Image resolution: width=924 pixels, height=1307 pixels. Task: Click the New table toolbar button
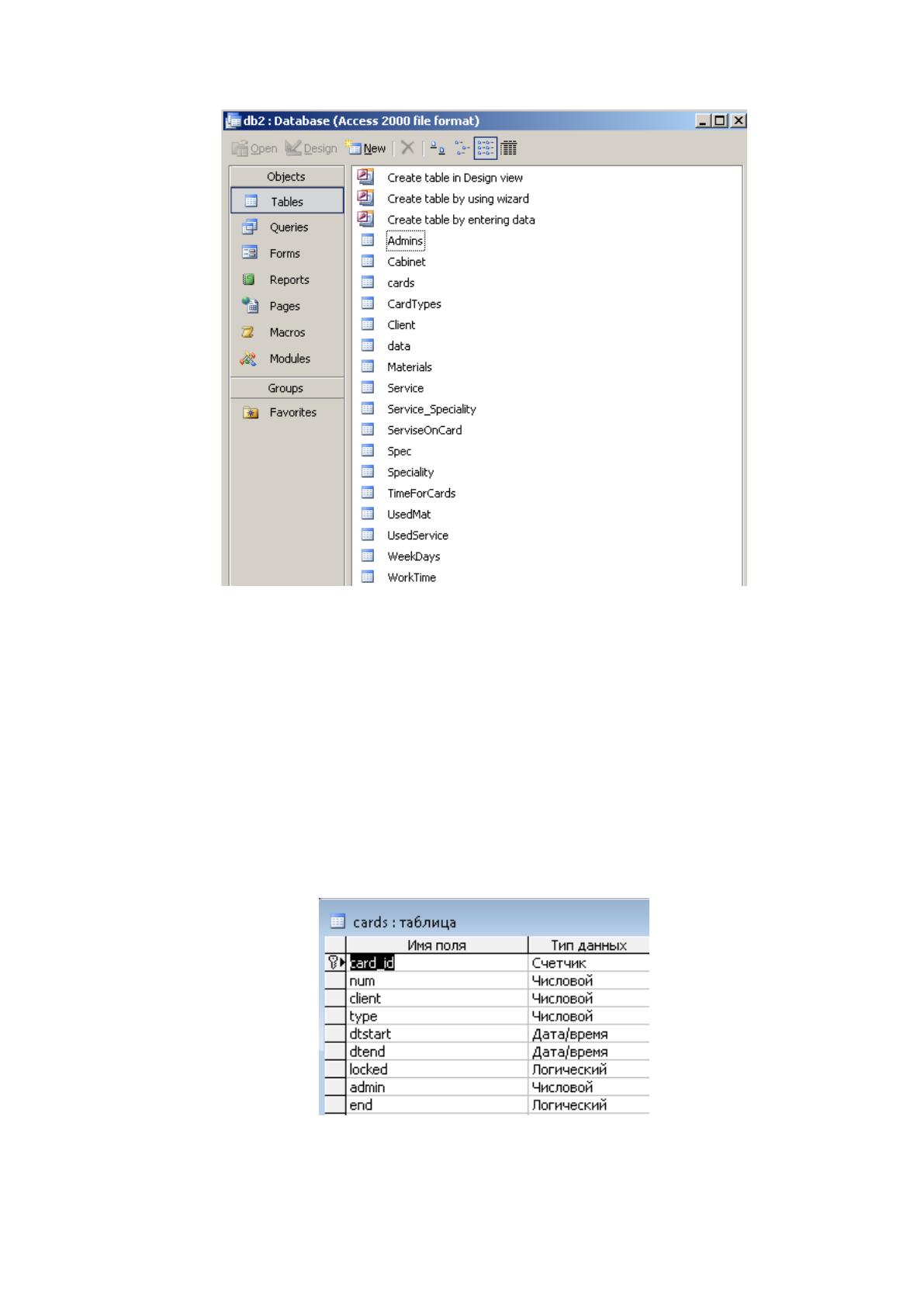point(366,148)
